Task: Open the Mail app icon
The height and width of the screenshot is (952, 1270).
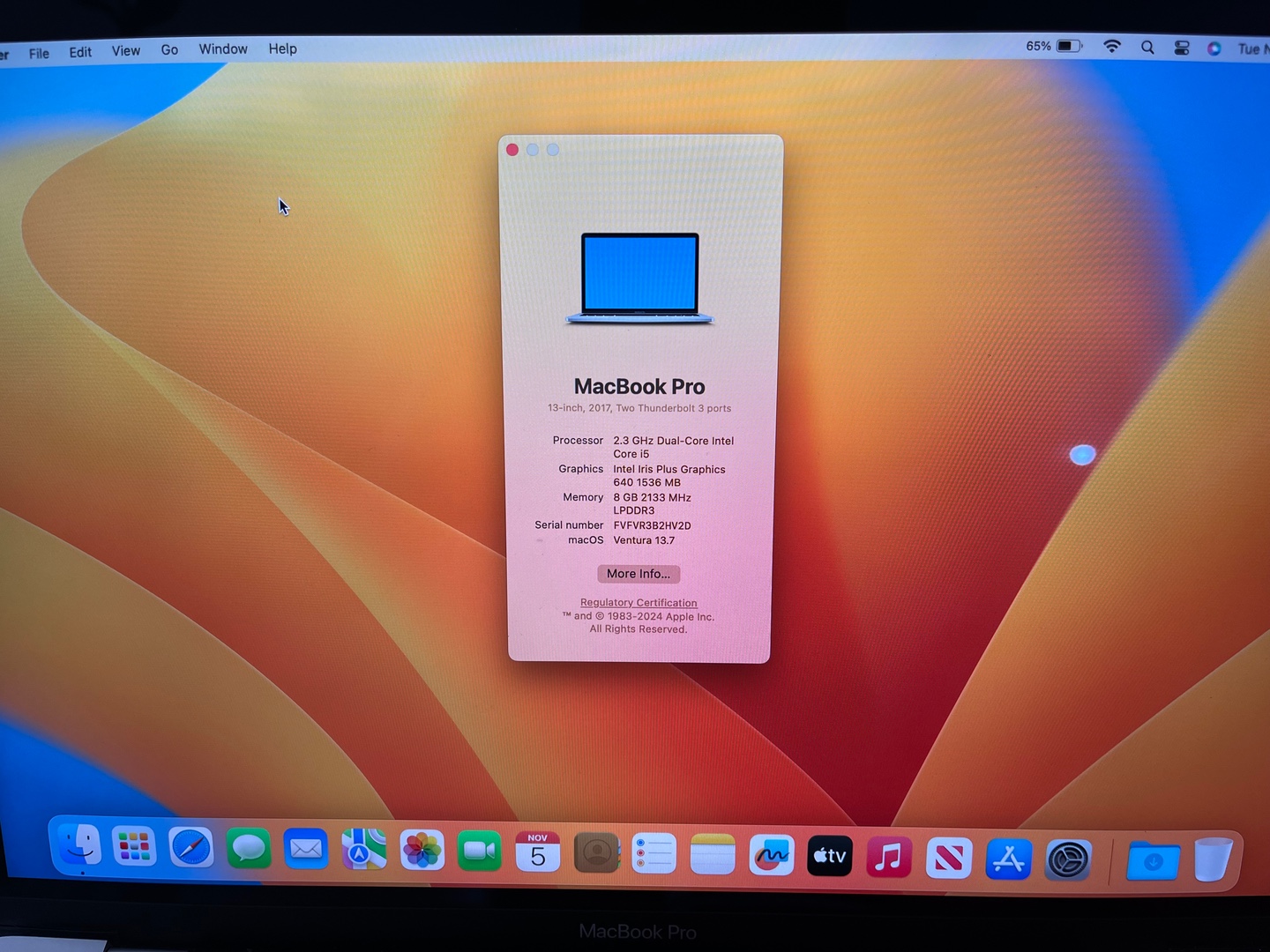Action: (306, 850)
